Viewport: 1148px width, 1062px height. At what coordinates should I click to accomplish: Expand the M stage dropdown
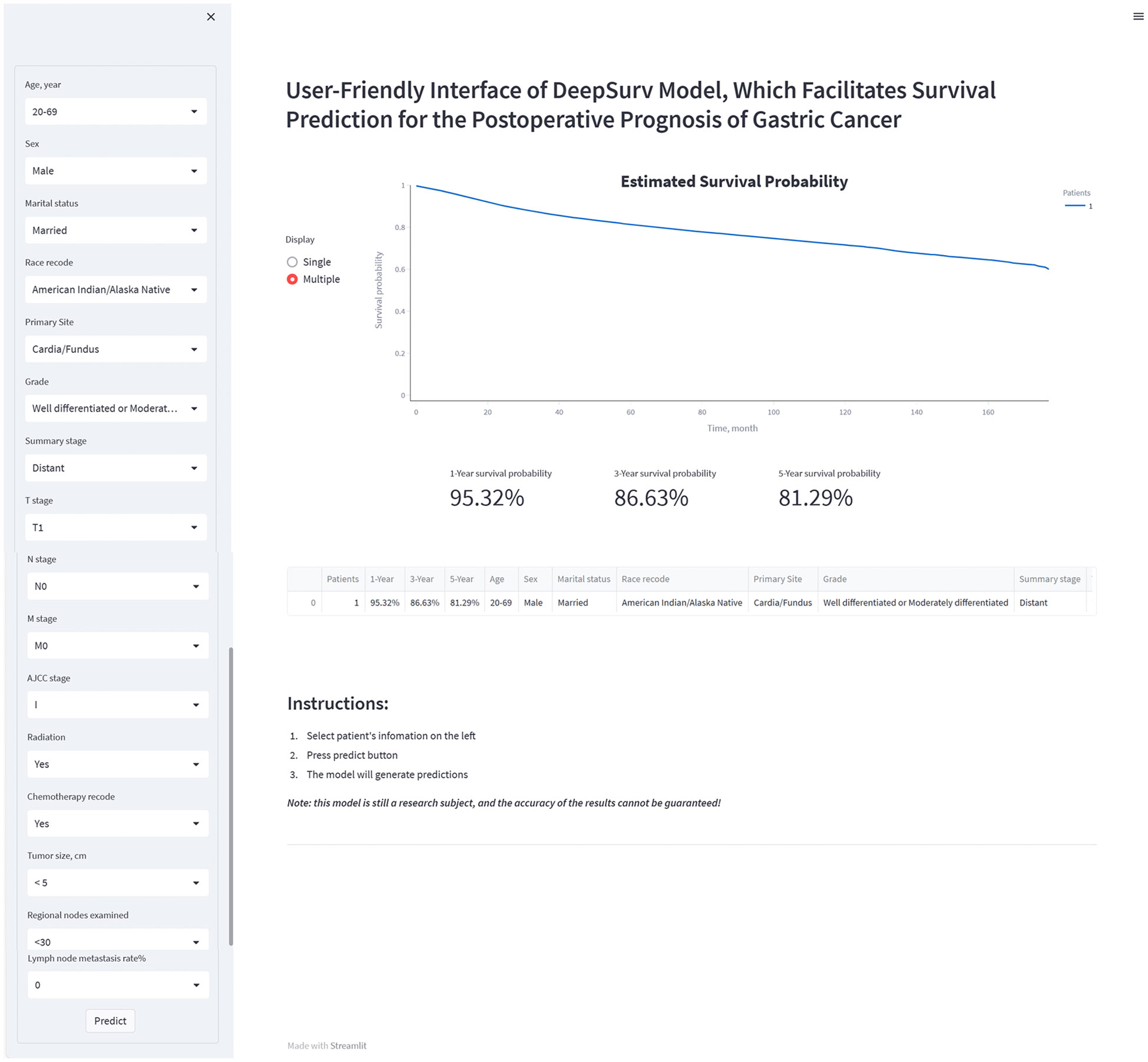pos(118,646)
